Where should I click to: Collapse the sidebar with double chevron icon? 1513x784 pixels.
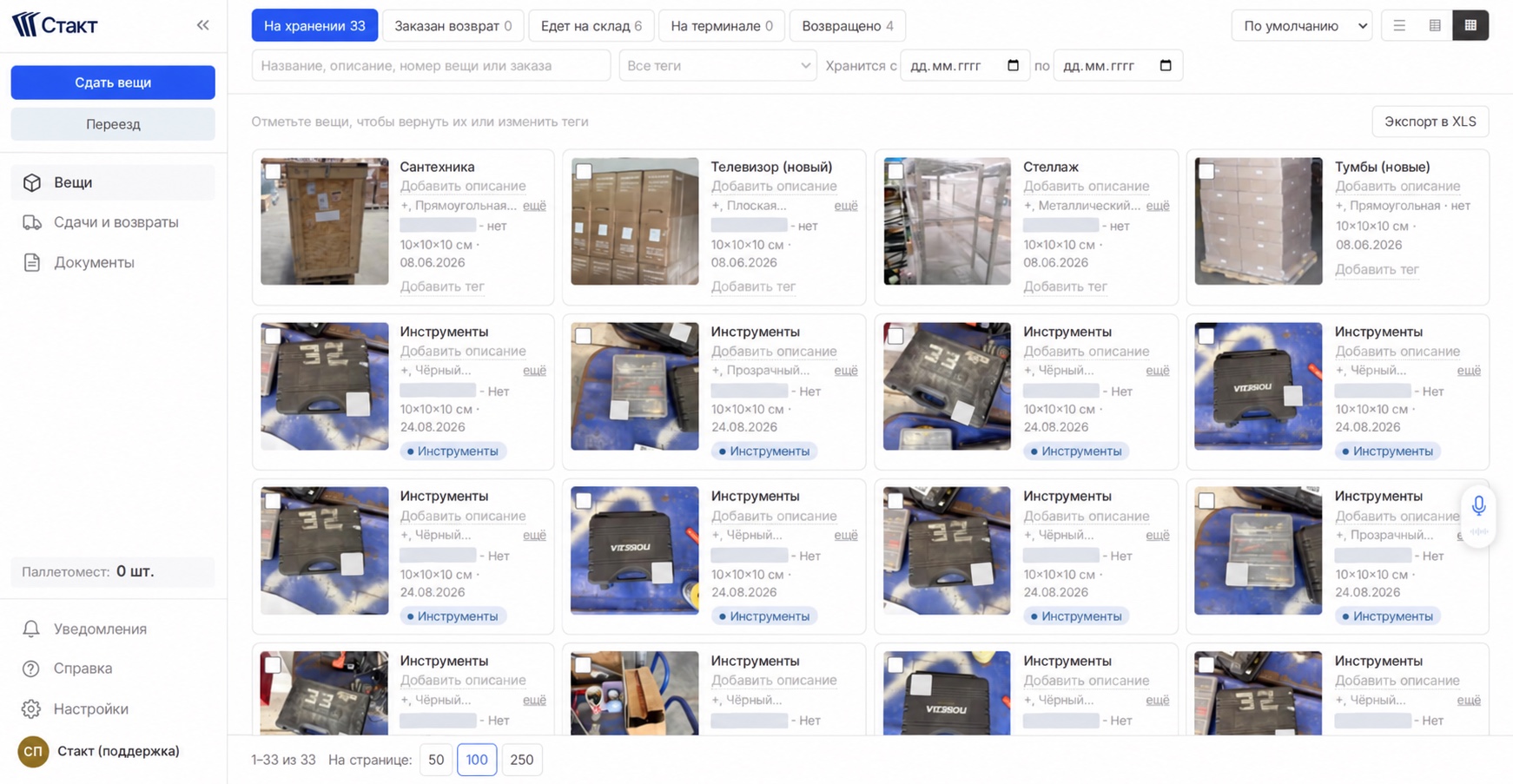click(202, 25)
